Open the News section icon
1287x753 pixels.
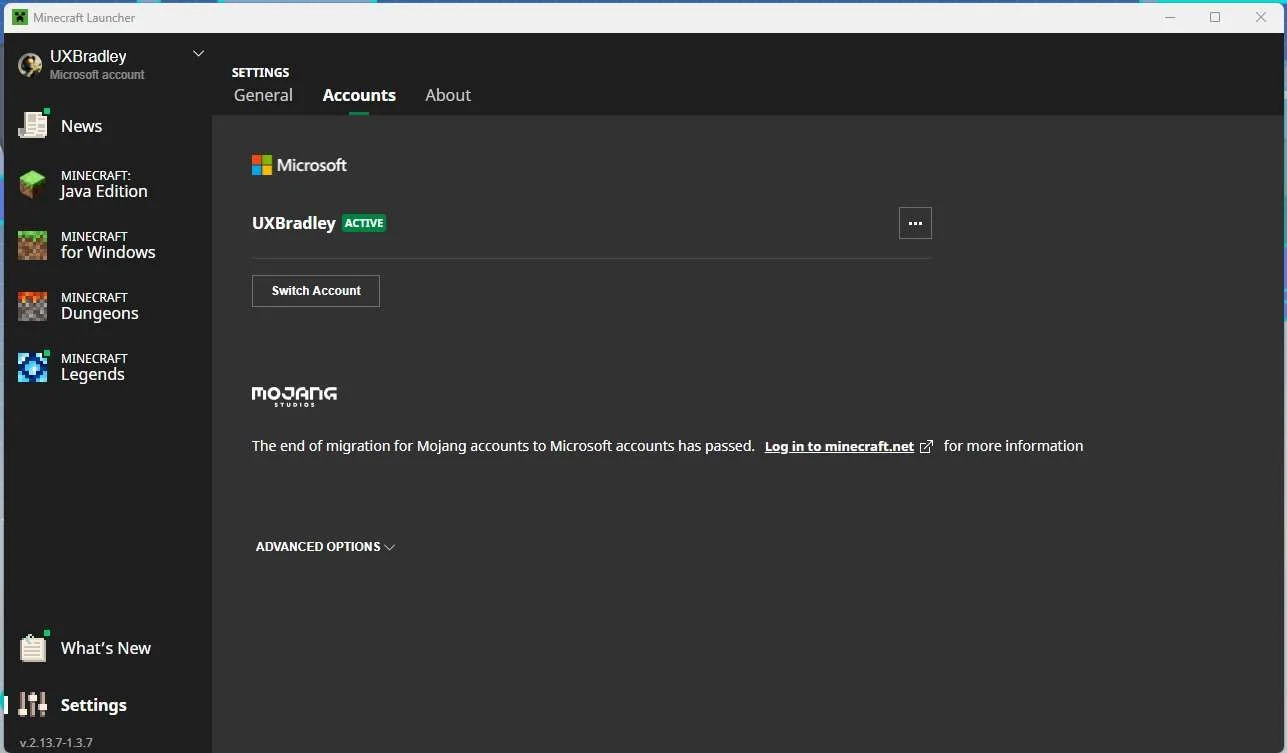click(33, 125)
